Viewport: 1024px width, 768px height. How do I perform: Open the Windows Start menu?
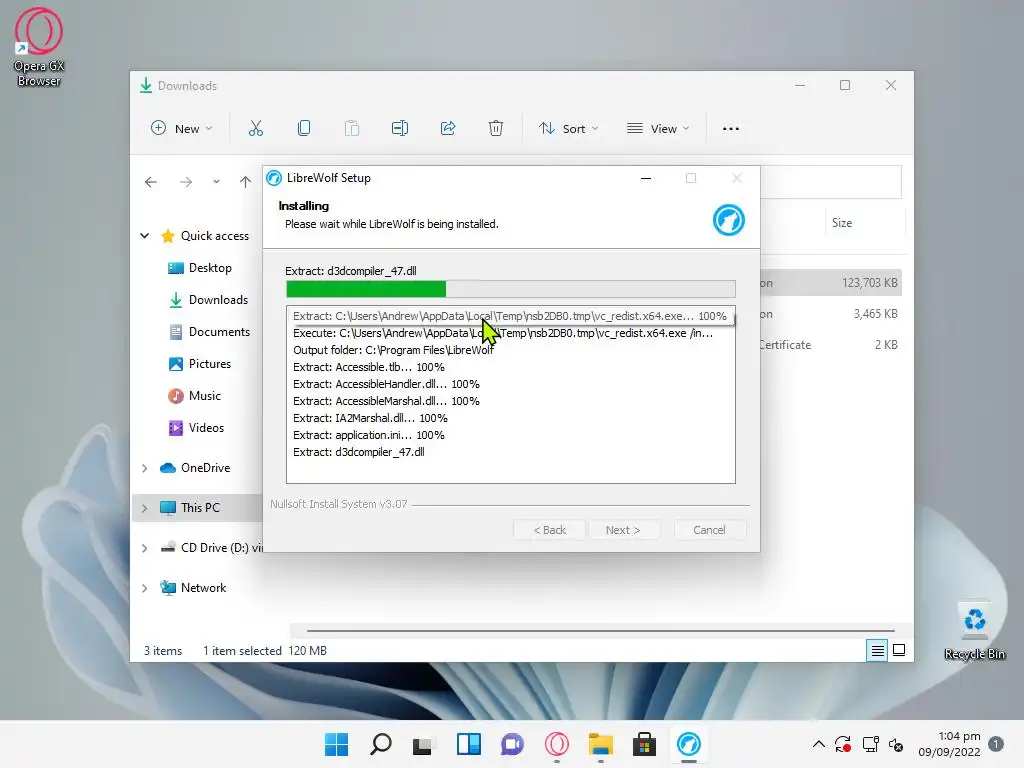(x=336, y=744)
